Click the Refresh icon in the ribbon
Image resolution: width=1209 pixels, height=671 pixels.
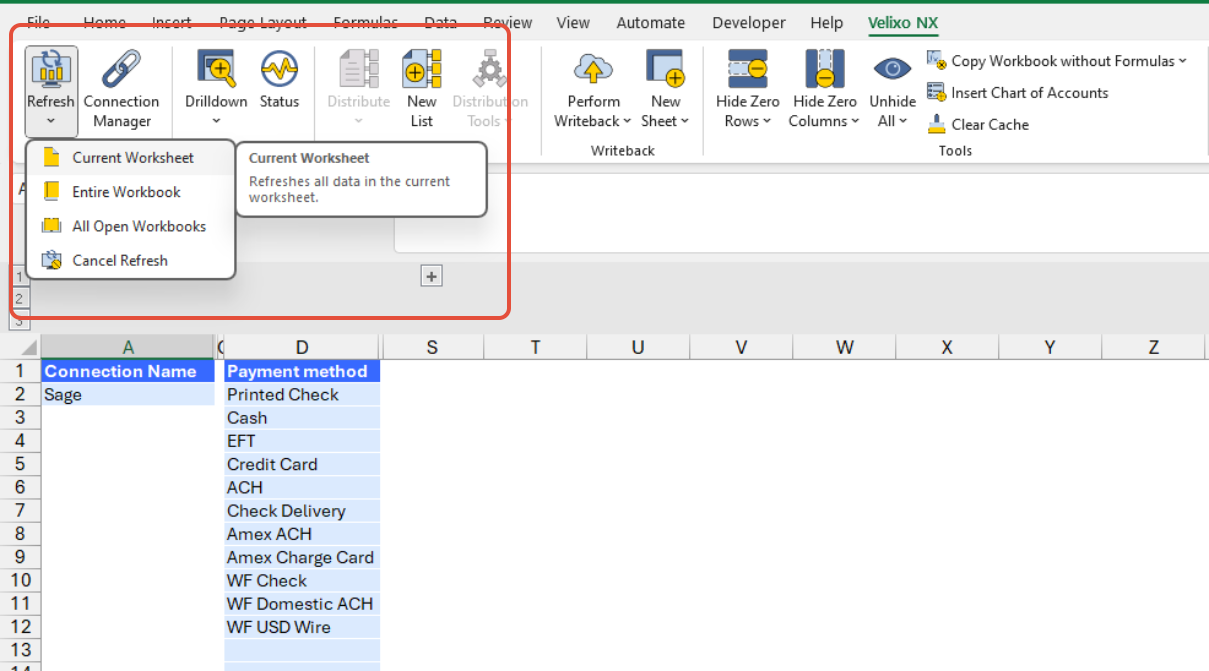point(51,69)
